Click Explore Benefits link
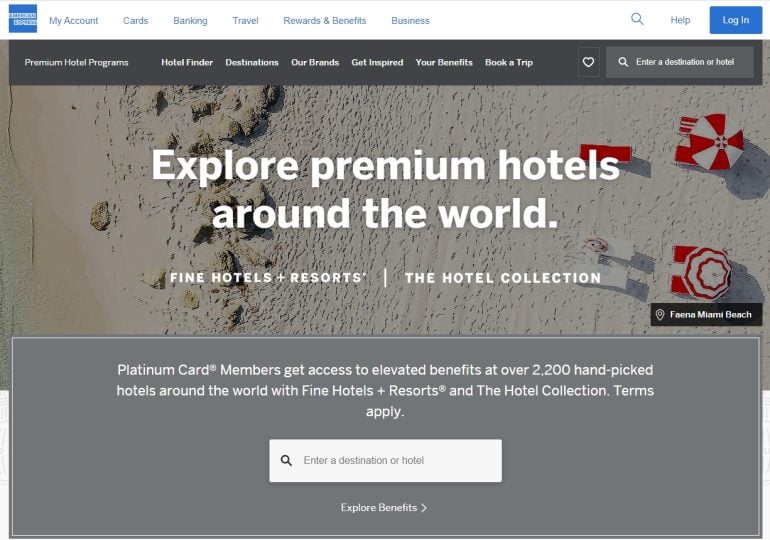This screenshot has width=770, height=540. (379, 508)
